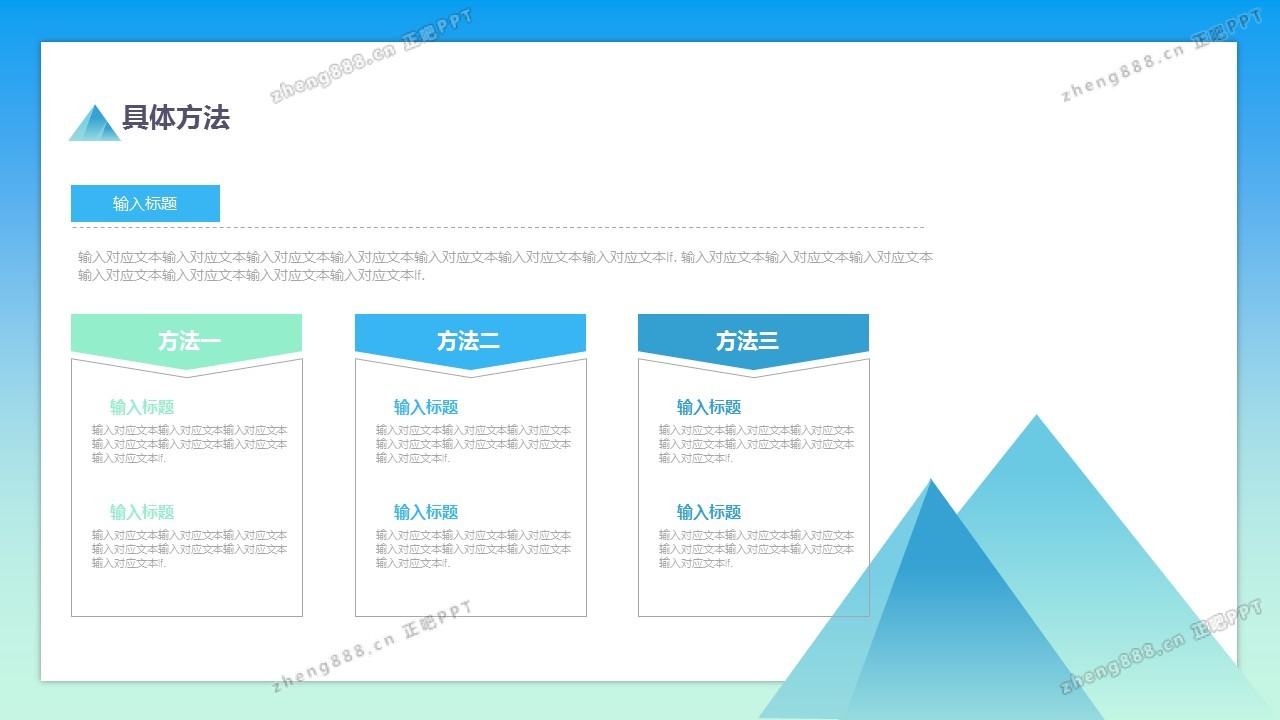Click the lower body text in 方法二 card
This screenshot has height=720, width=1280.
[473, 549]
